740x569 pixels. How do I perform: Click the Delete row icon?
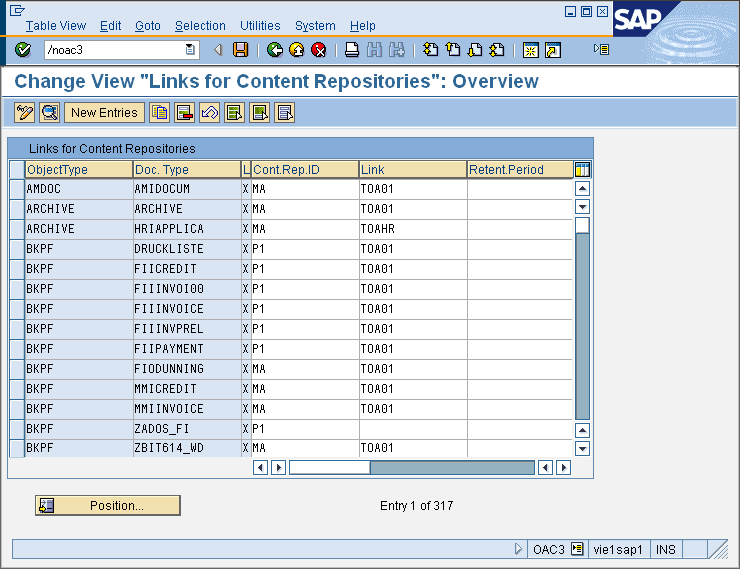click(x=185, y=113)
